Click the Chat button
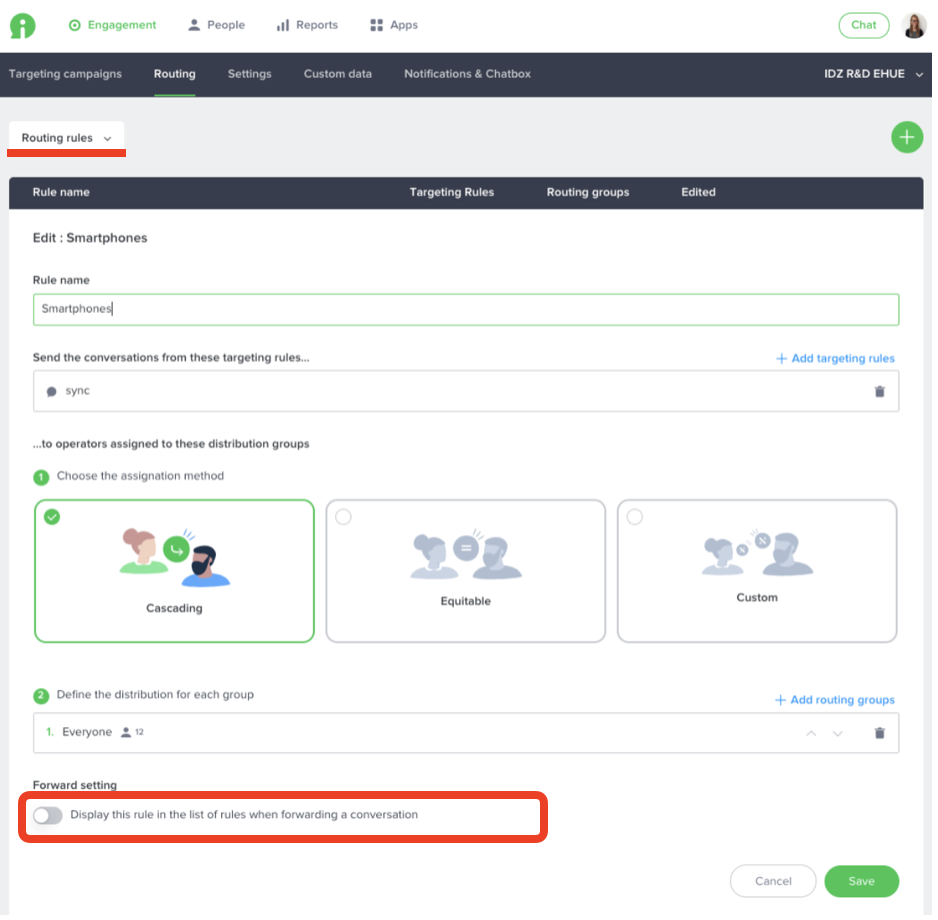938x920 pixels. (x=863, y=25)
